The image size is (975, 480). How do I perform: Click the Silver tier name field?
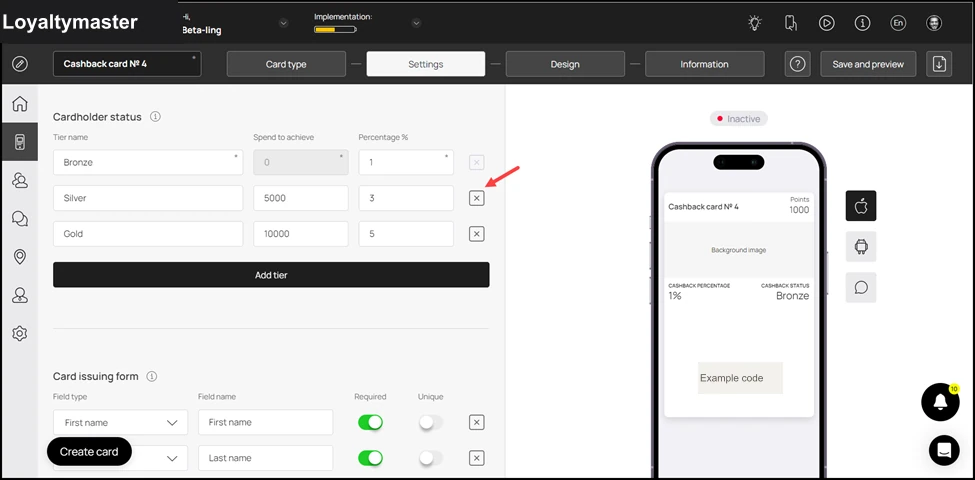click(148, 198)
